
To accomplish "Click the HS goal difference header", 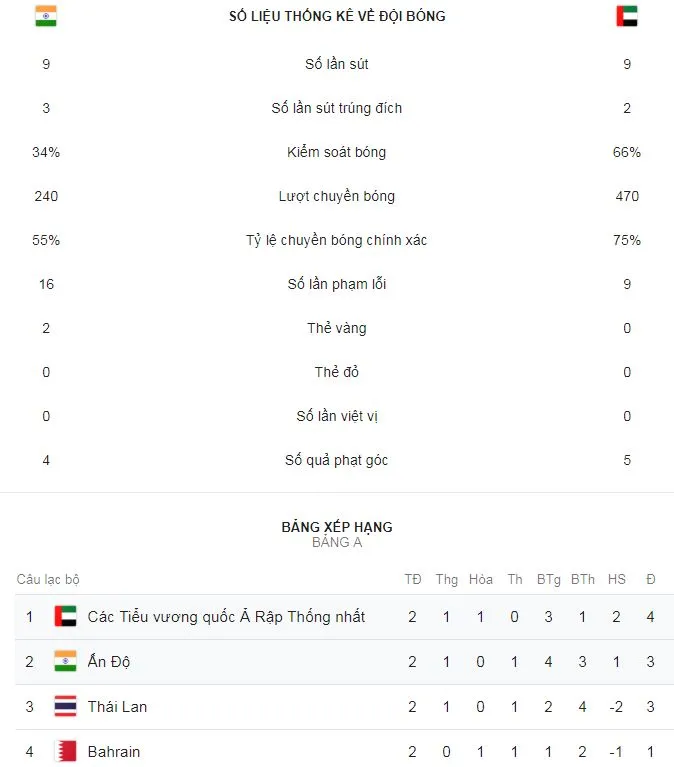I will click(x=617, y=579).
